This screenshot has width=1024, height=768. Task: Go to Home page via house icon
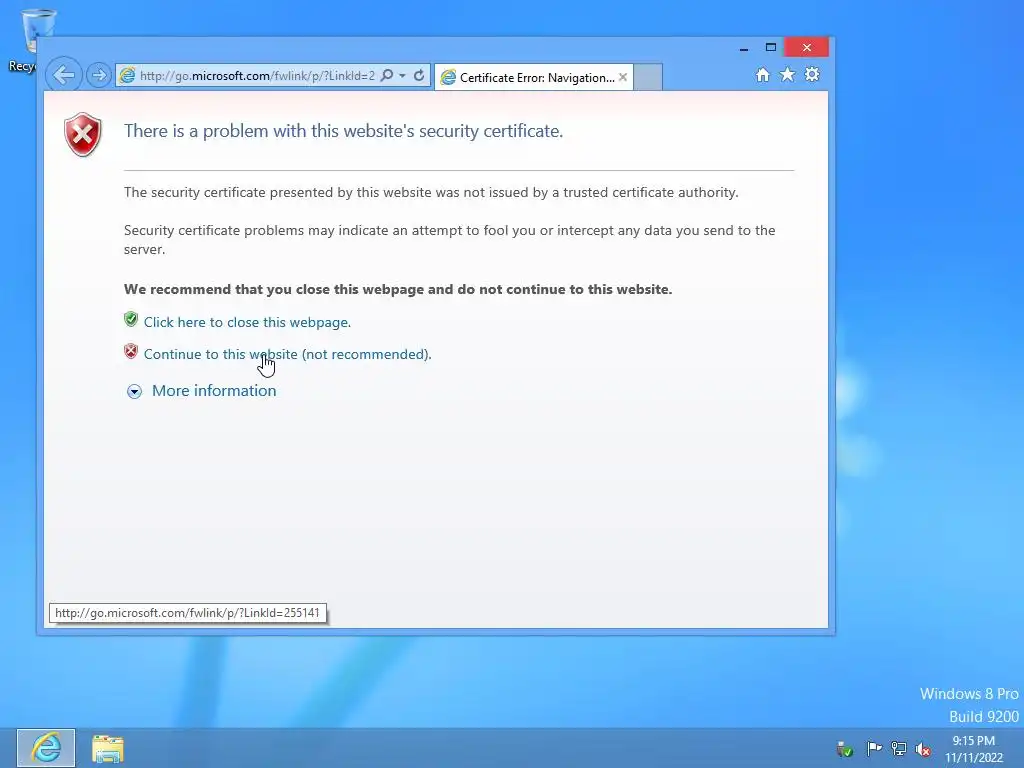[763, 74]
